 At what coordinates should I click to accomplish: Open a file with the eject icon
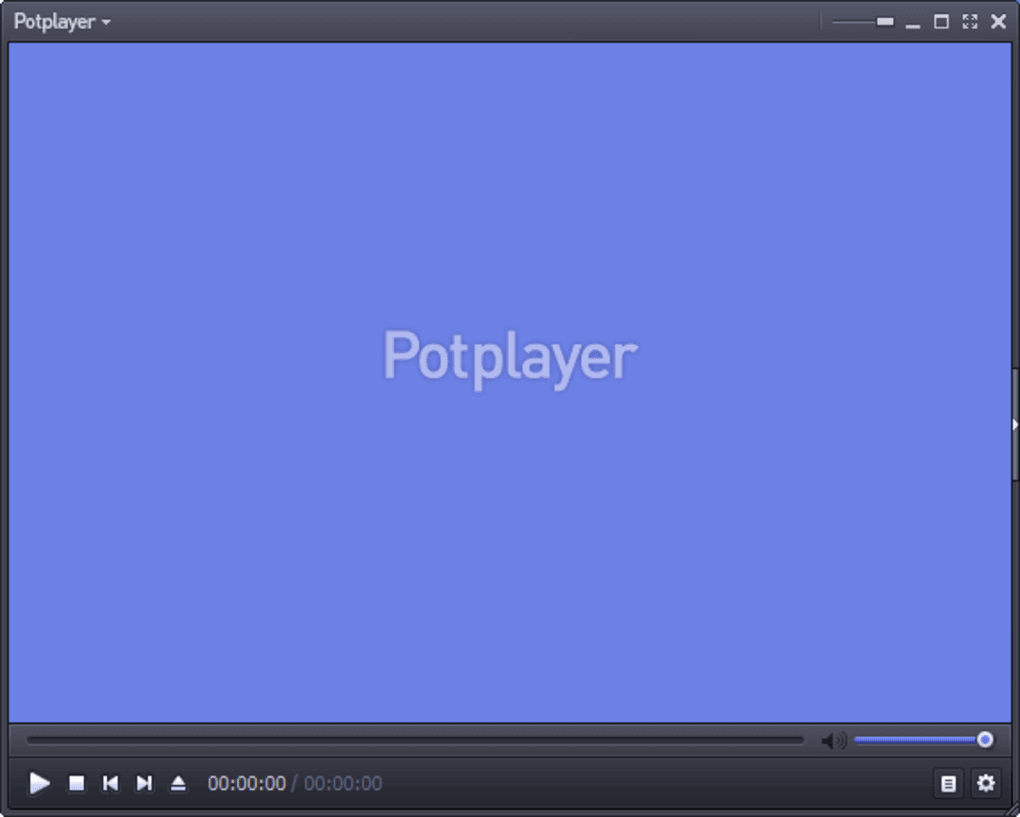coord(178,784)
